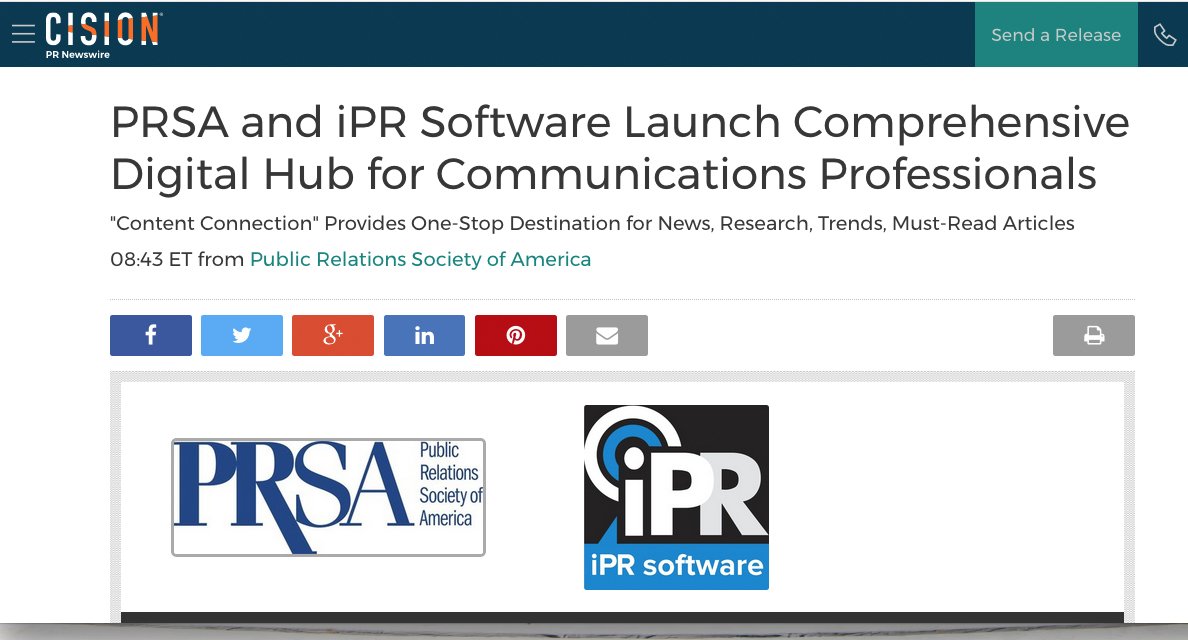Email the article using envelope icon
The image size is (1188, 640).
tap(607, 336)
